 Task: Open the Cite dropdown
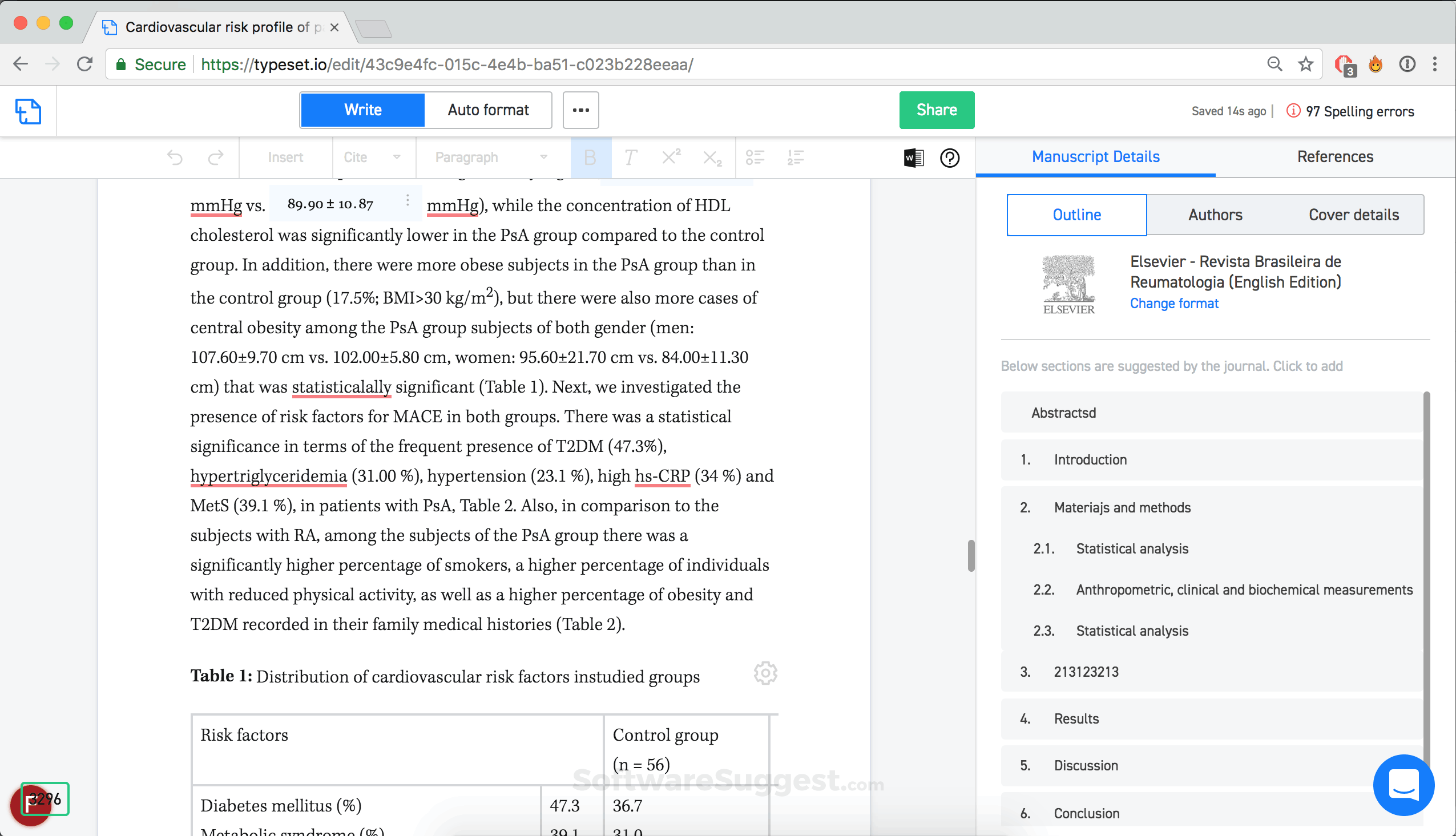pyautogui.click(x=372, y=157)
